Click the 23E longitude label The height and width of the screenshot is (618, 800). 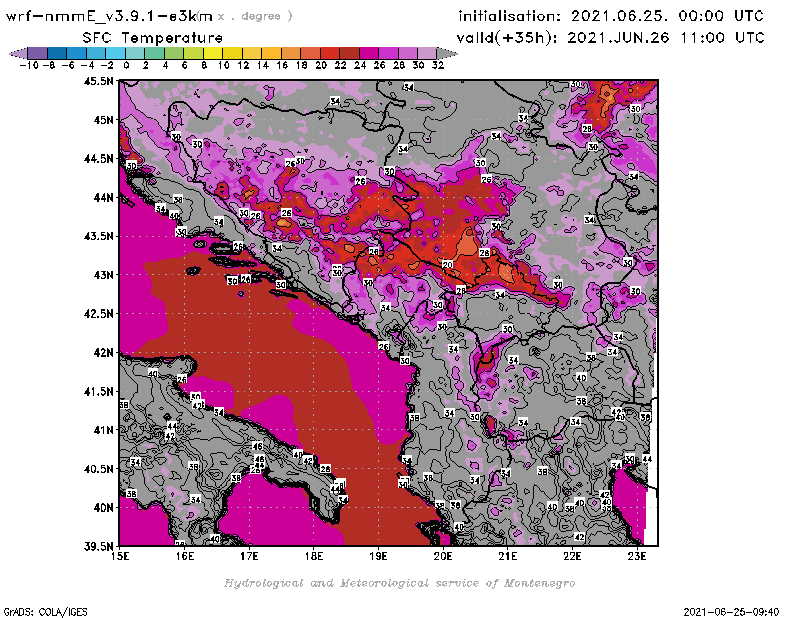pyautogui.click(x=637, y=556)
